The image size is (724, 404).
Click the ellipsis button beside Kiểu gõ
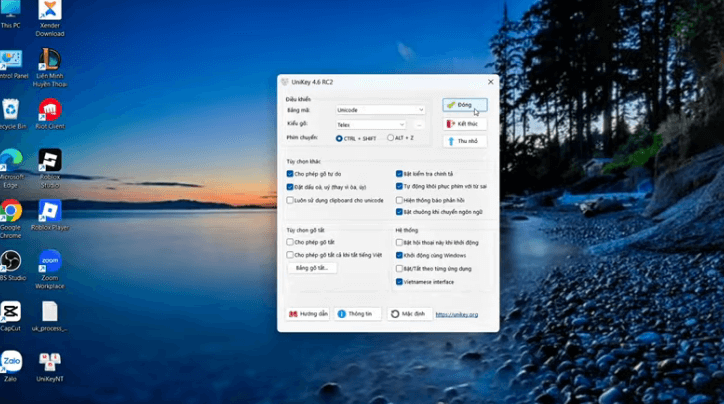419,125
